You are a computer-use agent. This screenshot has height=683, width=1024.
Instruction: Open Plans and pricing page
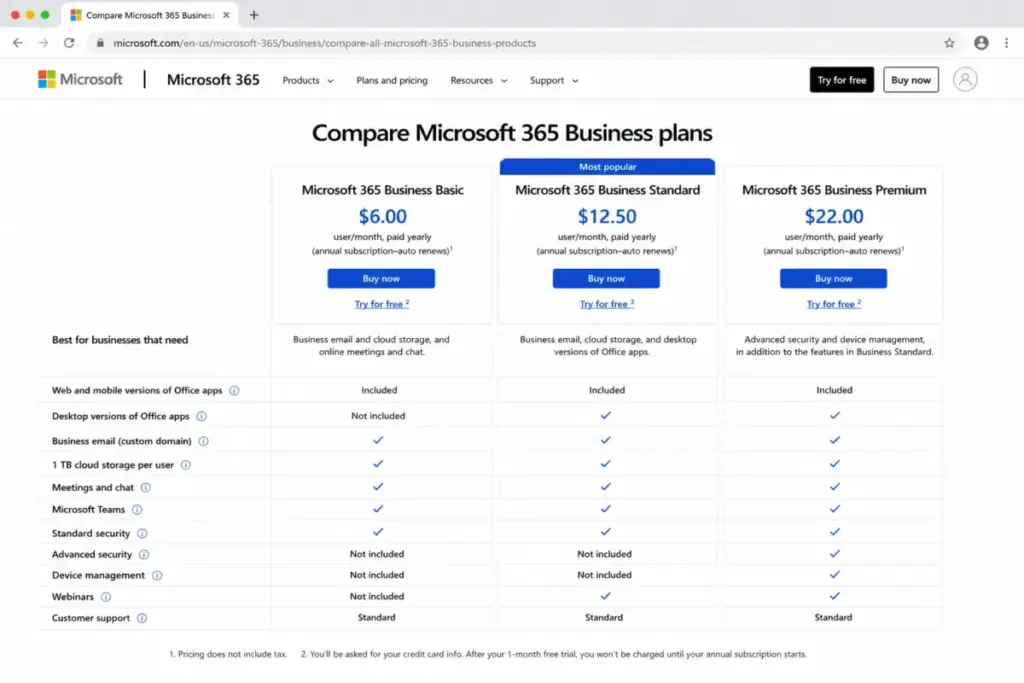click(392, 80)
